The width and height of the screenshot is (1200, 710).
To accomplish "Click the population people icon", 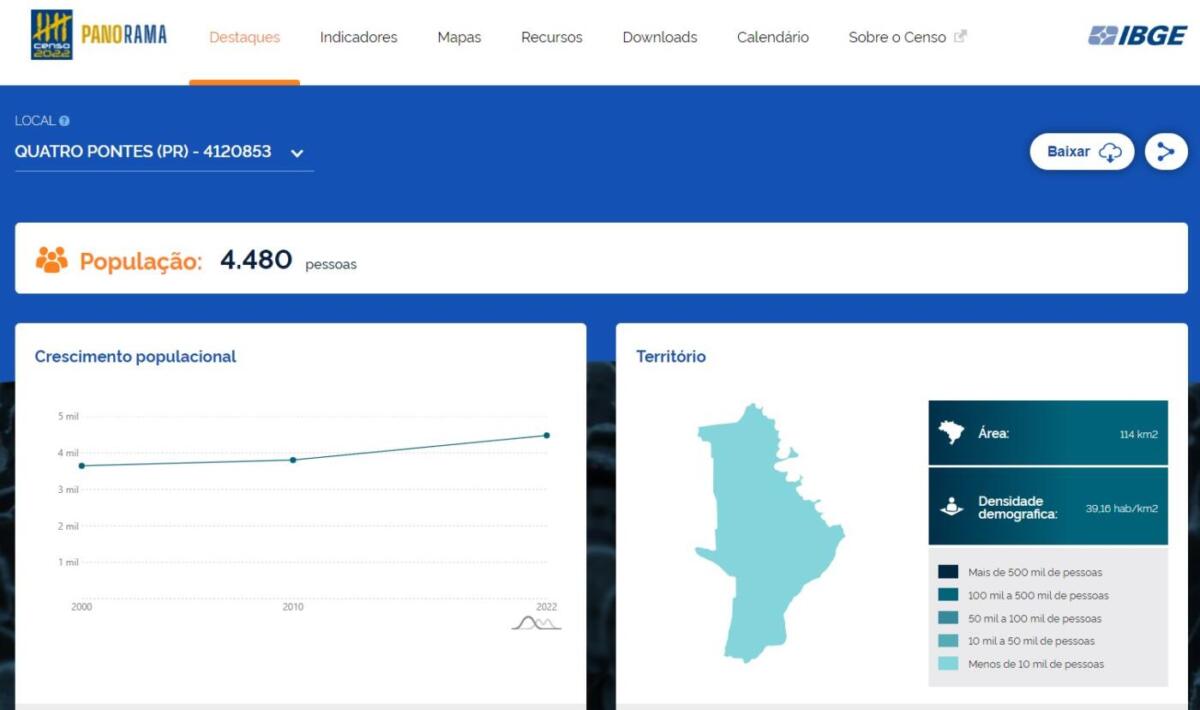I will coord(51,260).
